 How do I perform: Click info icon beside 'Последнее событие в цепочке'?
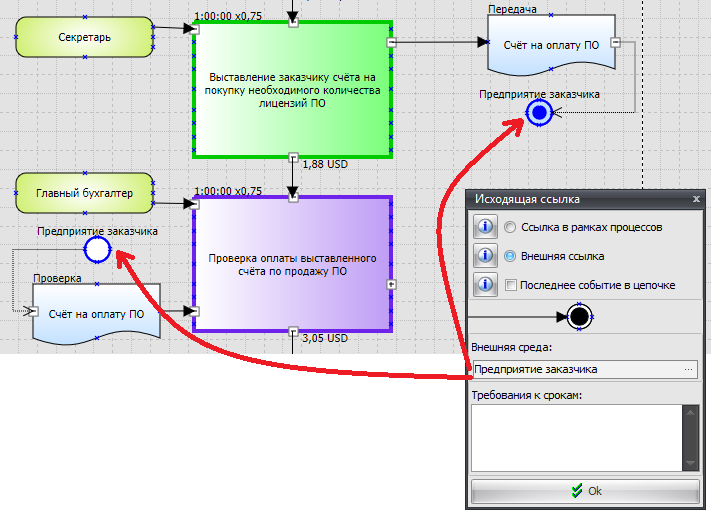coord(484,285)
